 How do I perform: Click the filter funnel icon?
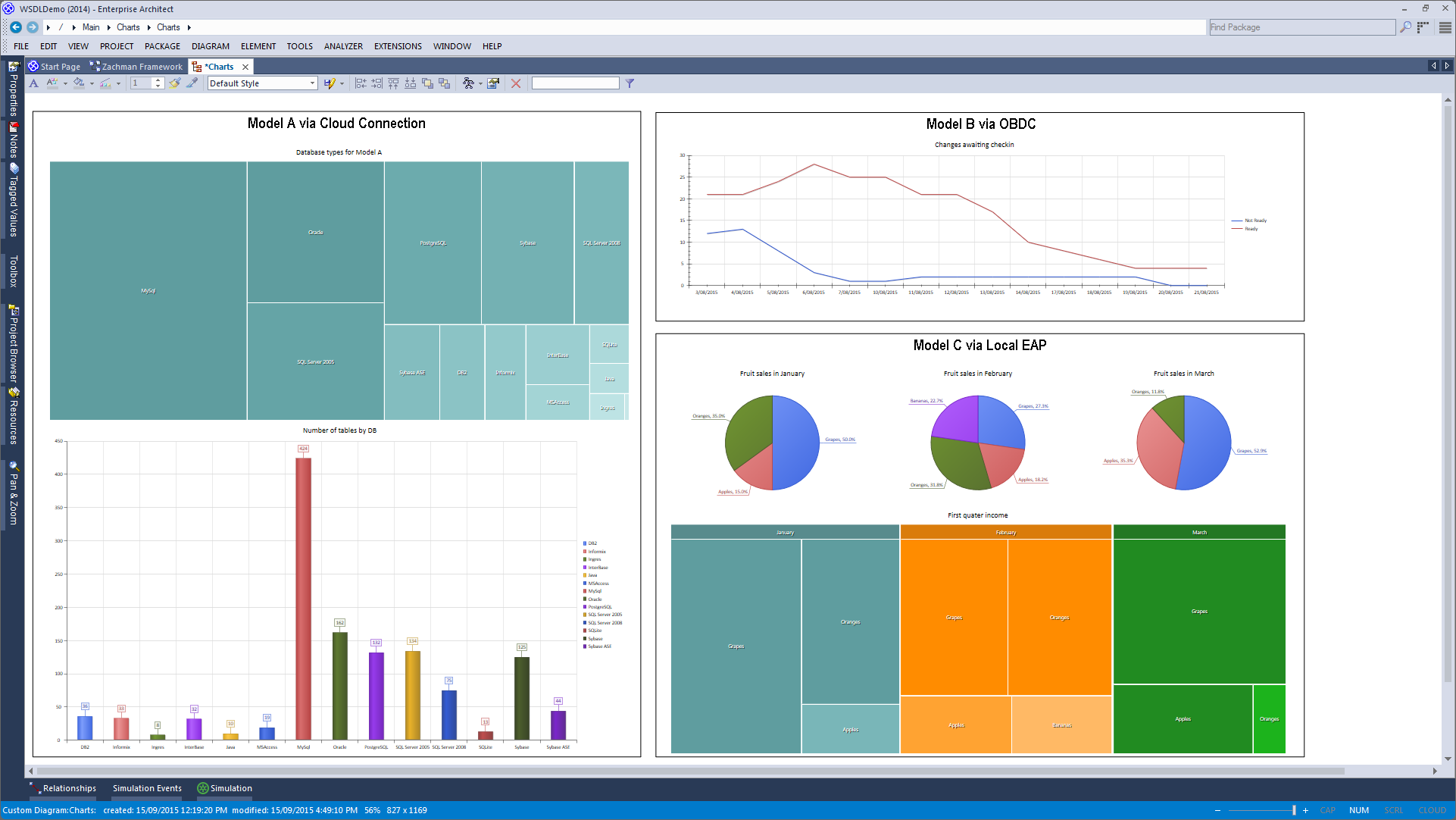pyautogui.click(x=630, y=83)
